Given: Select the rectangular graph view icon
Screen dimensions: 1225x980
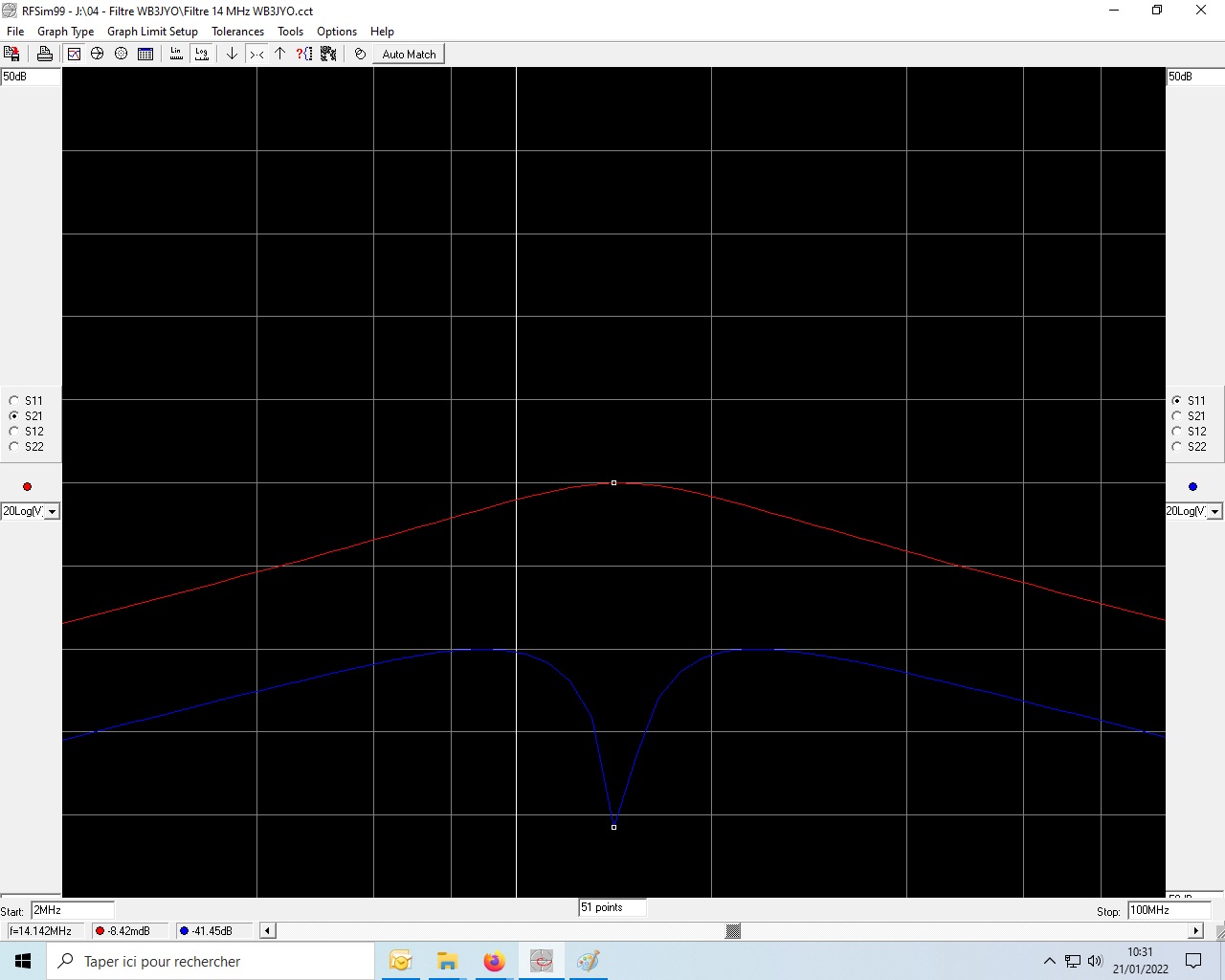Looking at the screenshot, I should tap(74, 54).
